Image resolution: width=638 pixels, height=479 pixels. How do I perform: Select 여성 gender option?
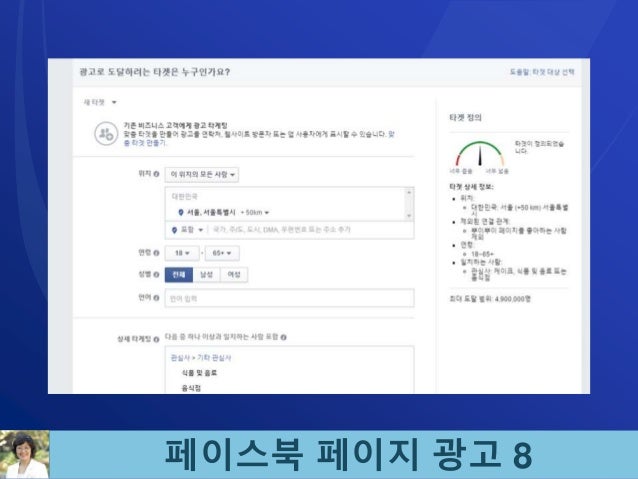tap(234, 275)
